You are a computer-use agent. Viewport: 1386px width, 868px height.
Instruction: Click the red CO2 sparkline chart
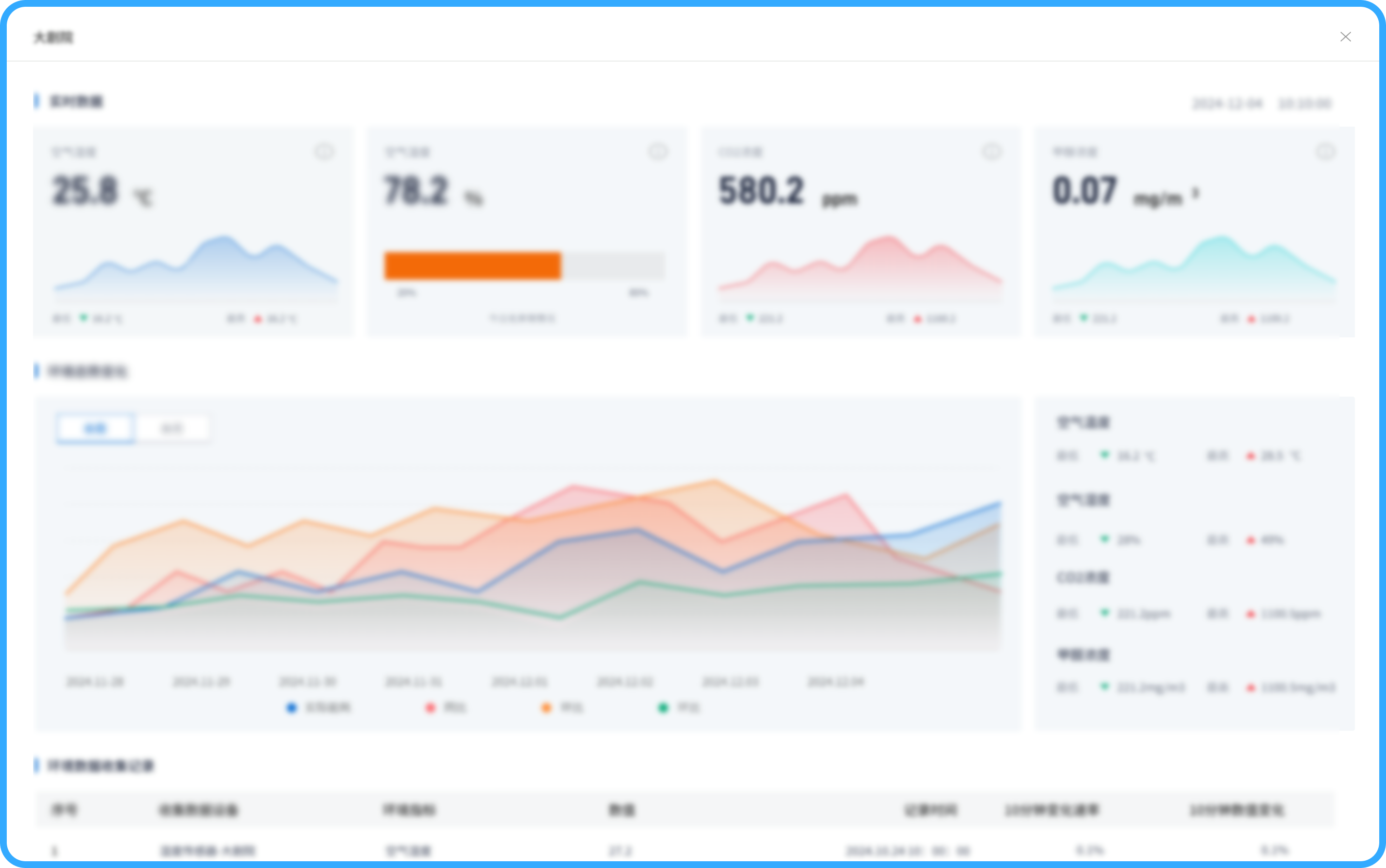tap(860, 267)
